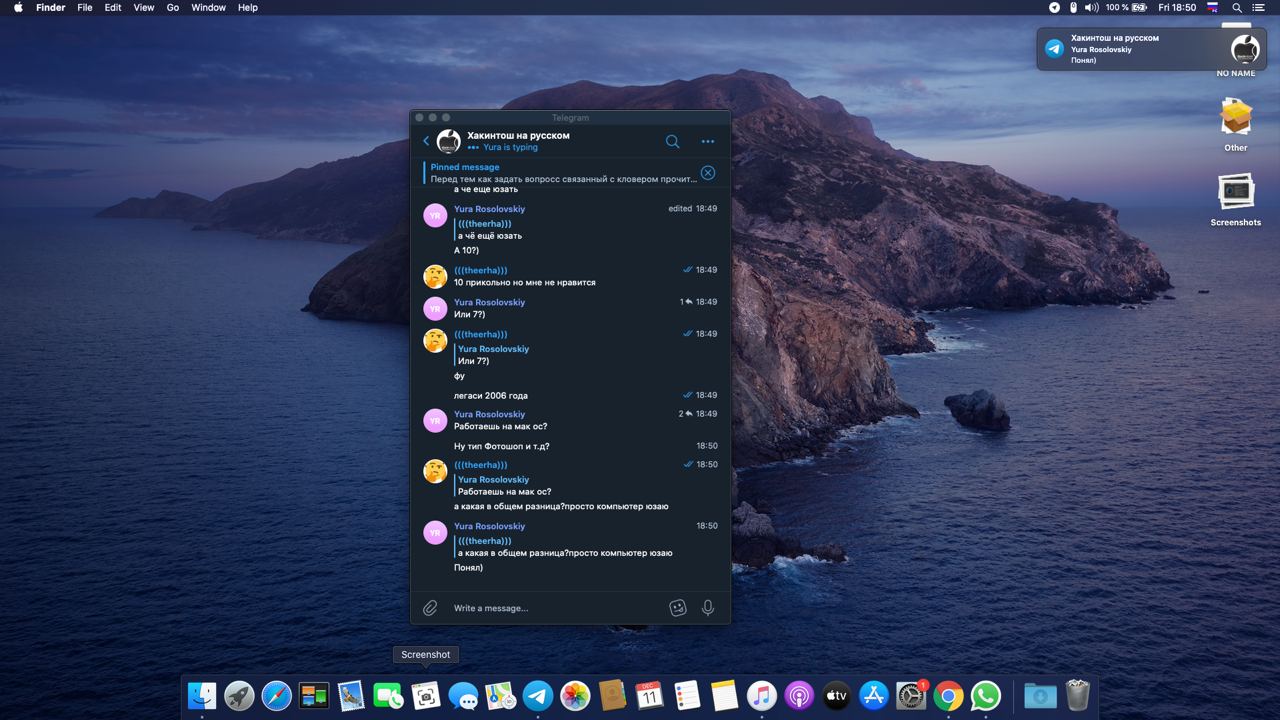The width and height of the screenshot is (1280, 720).
Task: Open the Finder menu
Action: click(x=50, y=7)
